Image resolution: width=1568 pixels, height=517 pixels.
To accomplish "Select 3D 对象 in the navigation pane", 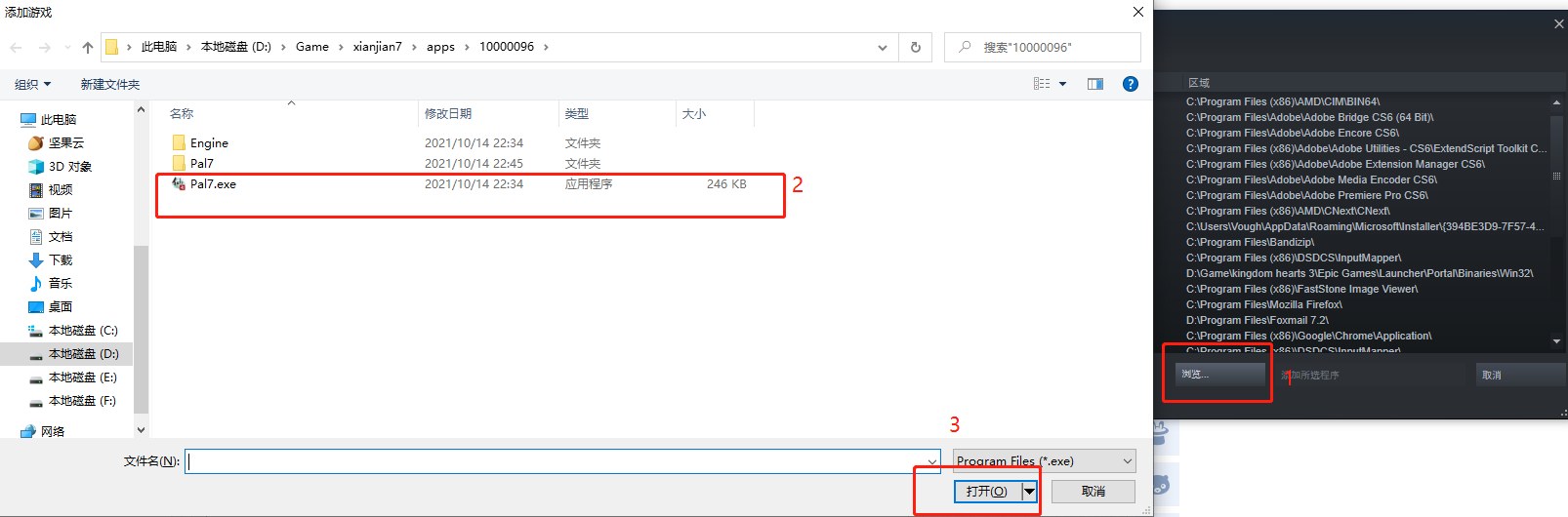I will [x=70, y=166].
